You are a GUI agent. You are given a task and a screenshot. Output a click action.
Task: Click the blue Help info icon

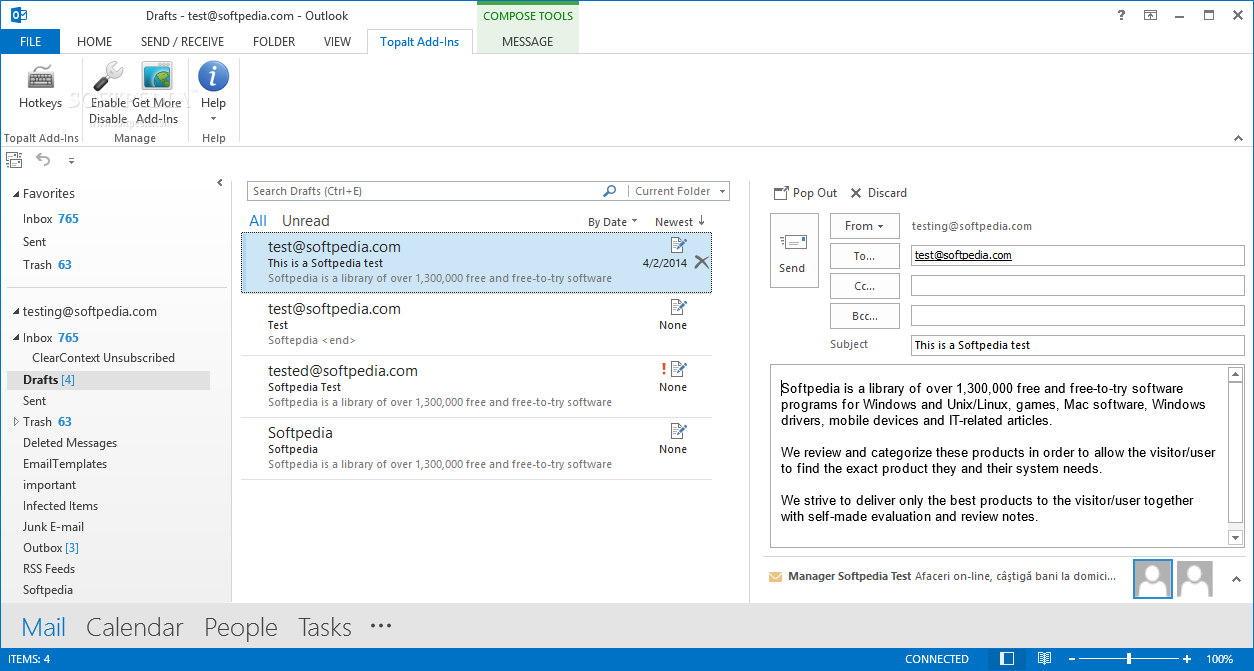tap(213, 76)
